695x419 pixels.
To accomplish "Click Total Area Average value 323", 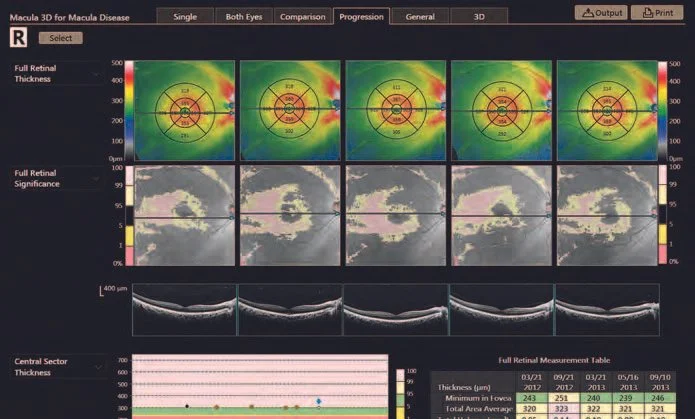I will (562, 408).
